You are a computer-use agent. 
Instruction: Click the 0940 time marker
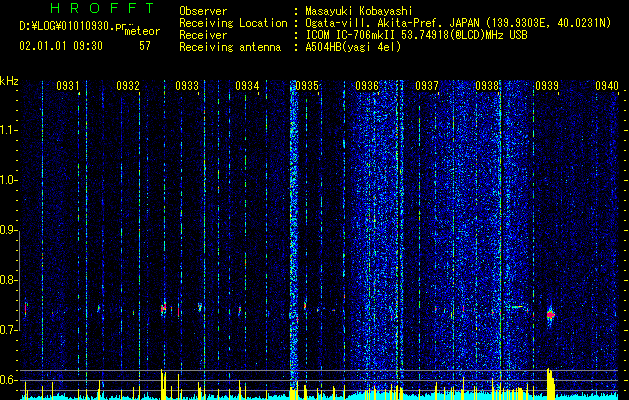(x=607, y=86)
